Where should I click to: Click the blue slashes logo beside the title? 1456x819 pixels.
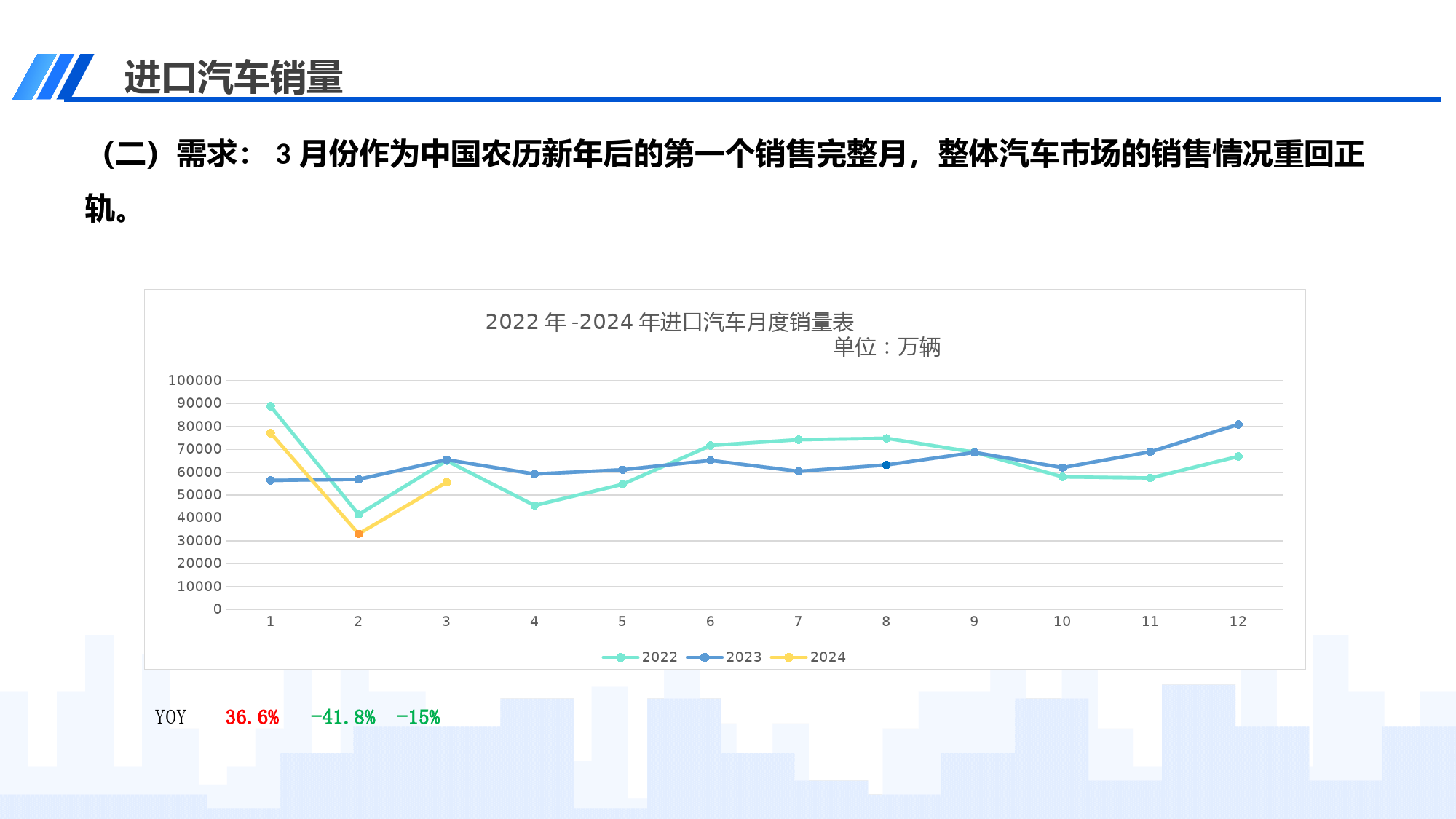pyautogui.click(x=53, y=76)
